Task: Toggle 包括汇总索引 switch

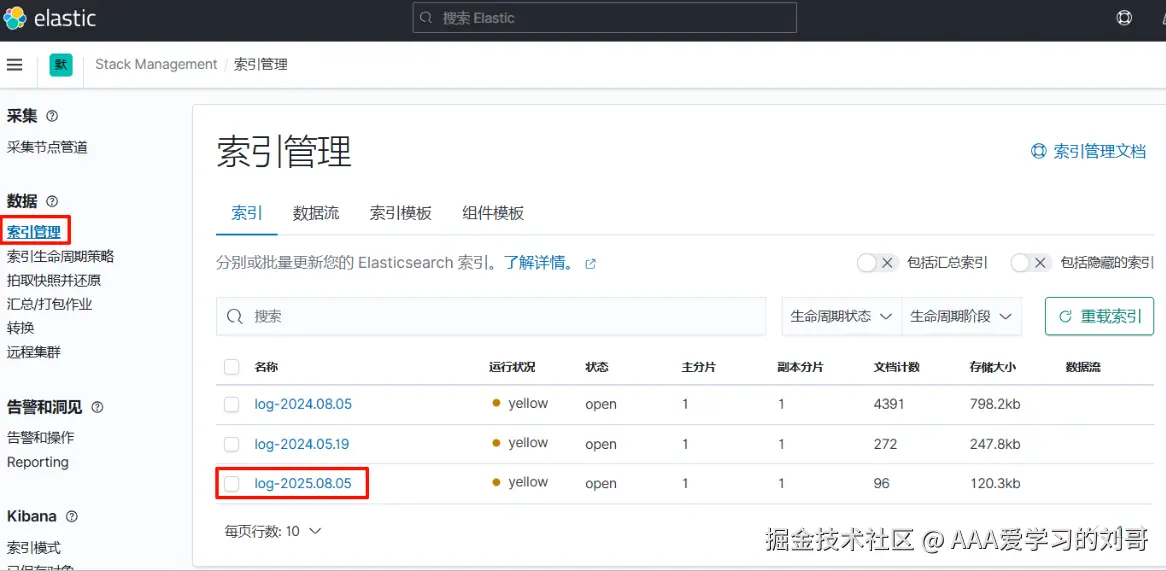Action: pos(878,262)
